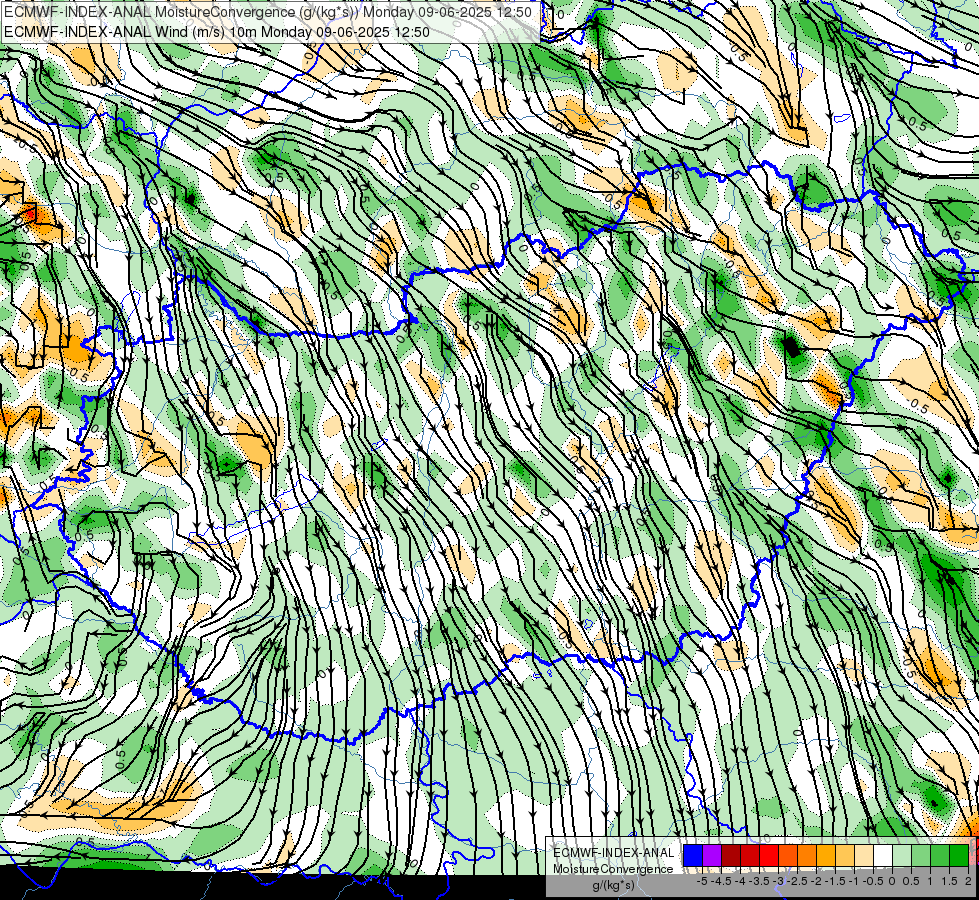The height and width of the screenshot is (900, 979).
Task: Pick the white legend swatch left of 0
Action: 883,855
